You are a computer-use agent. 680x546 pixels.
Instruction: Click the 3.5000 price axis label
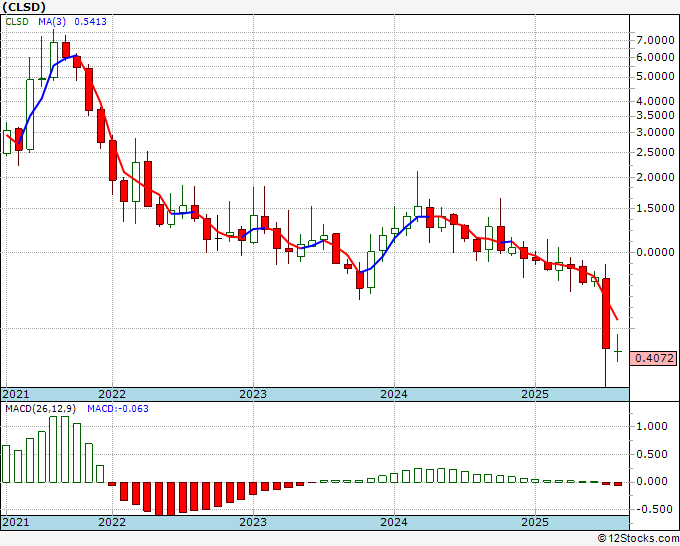click(655, 115)
